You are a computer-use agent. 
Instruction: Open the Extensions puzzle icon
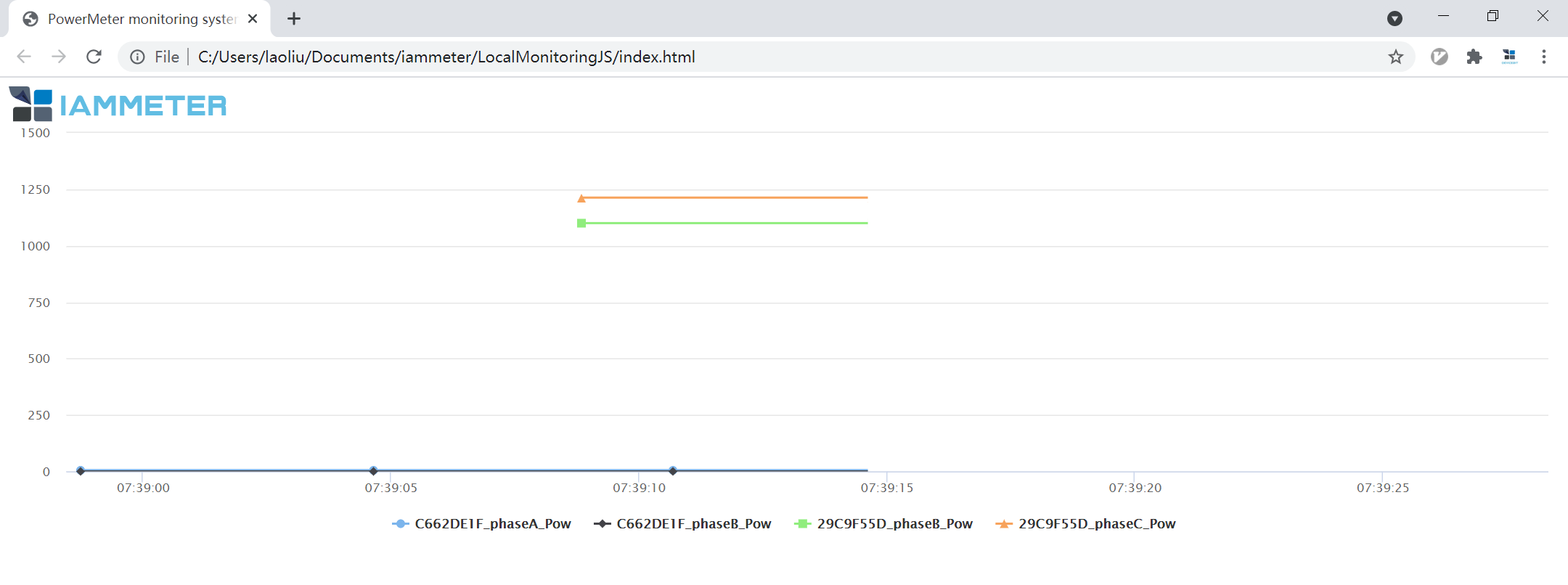point(1474,57)
